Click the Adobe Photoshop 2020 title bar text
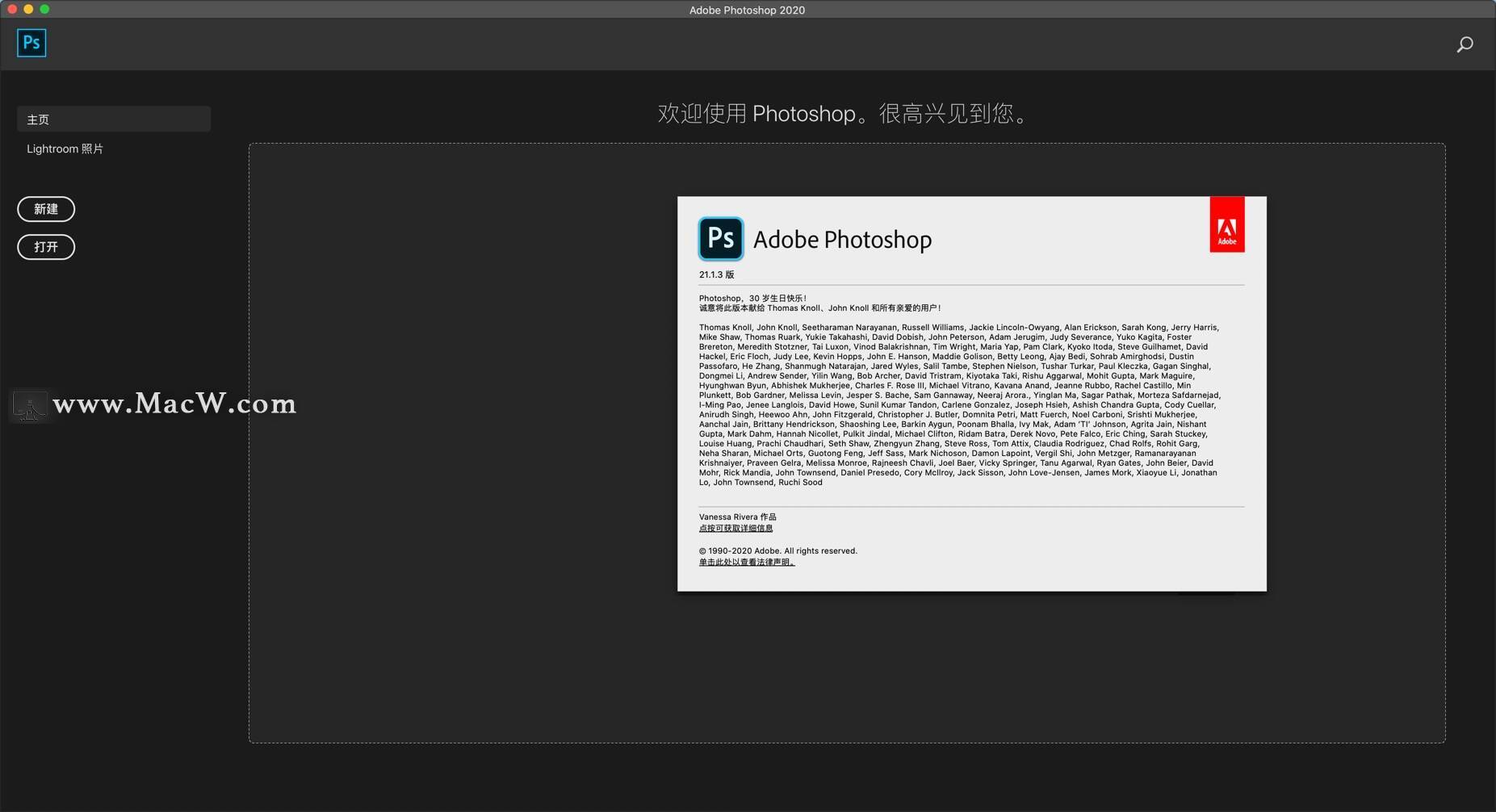 [747, 10]
